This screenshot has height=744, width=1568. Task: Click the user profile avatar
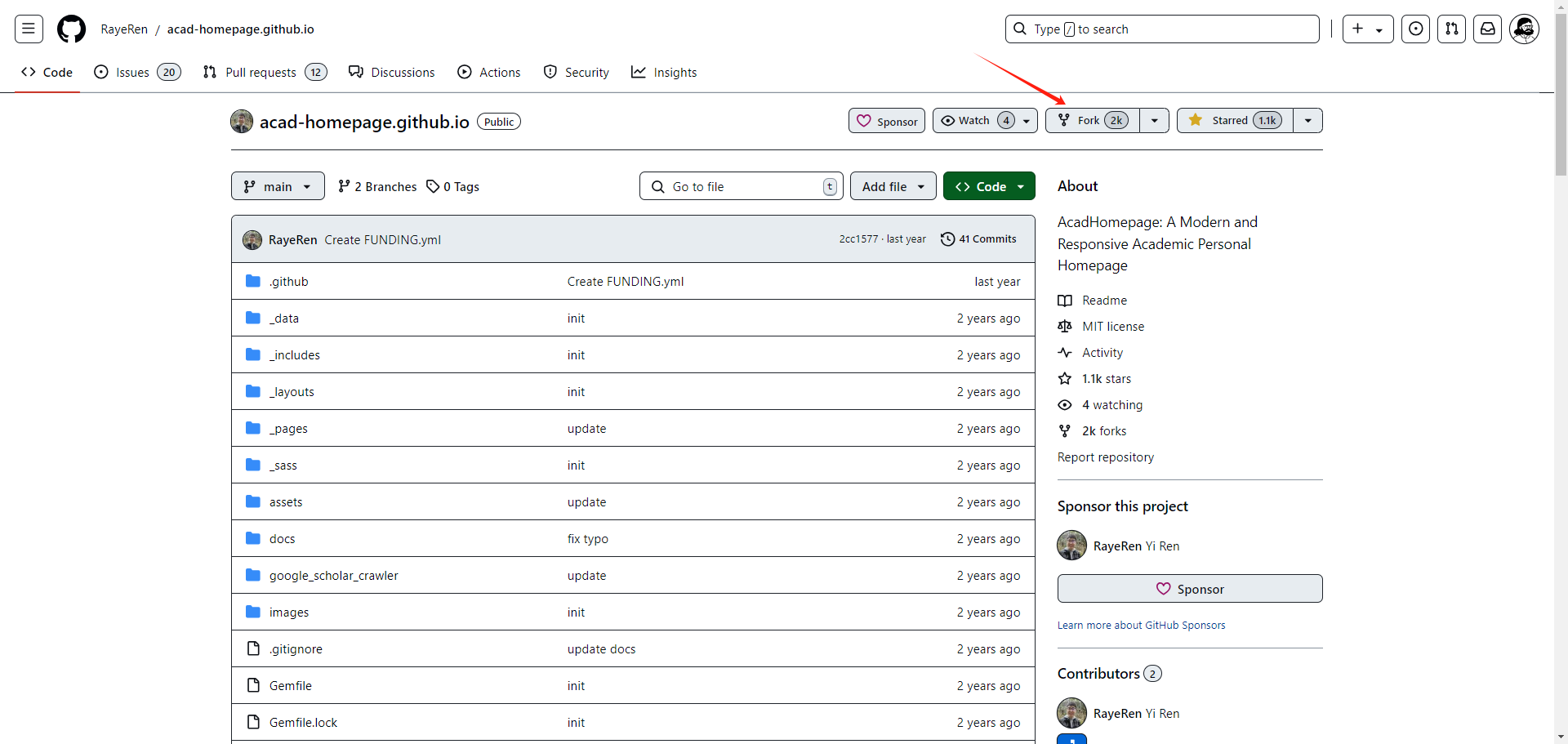click(x=1524, y=29)
